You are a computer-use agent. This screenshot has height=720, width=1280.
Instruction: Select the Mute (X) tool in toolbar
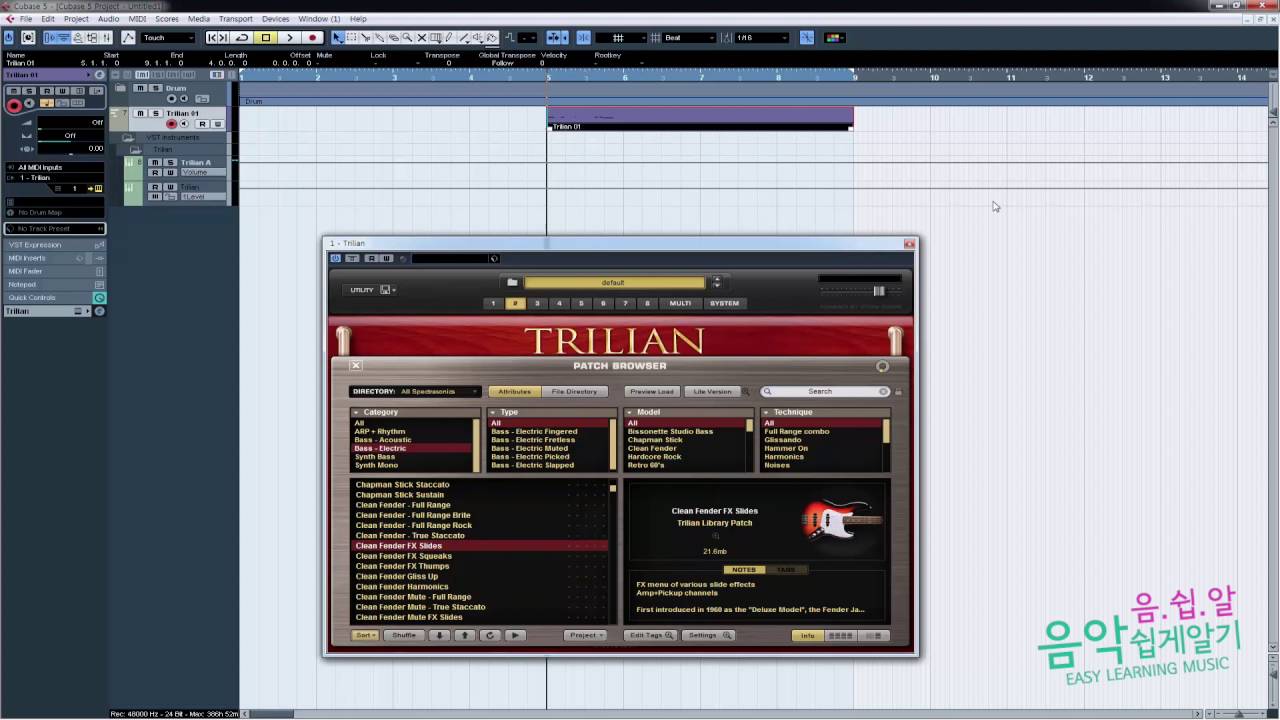[x=421, y=38]
